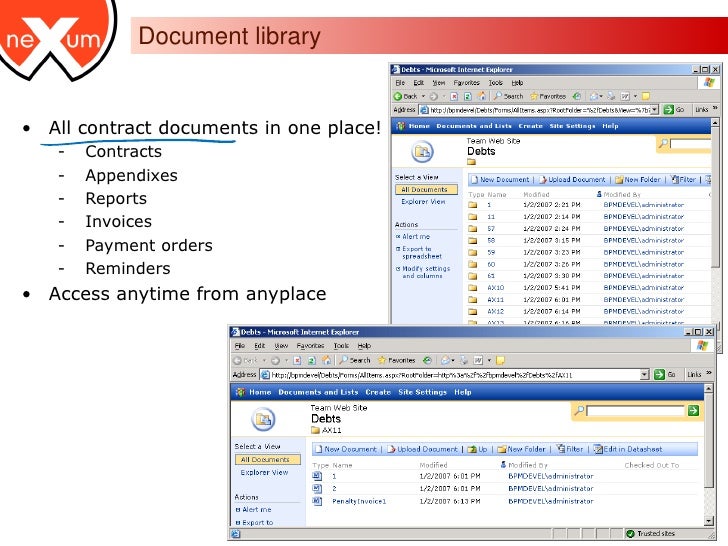Expand Links chevron in rear window
The height and width of the screenshot is (546, 728).
pyautogui.click(x=715, y=109)
